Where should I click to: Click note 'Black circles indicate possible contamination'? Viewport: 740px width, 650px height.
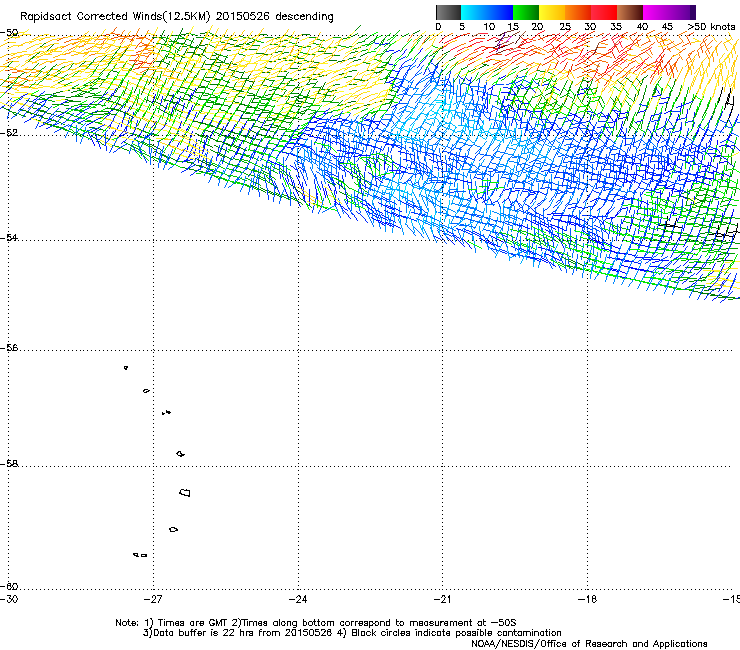pos(456,633)
